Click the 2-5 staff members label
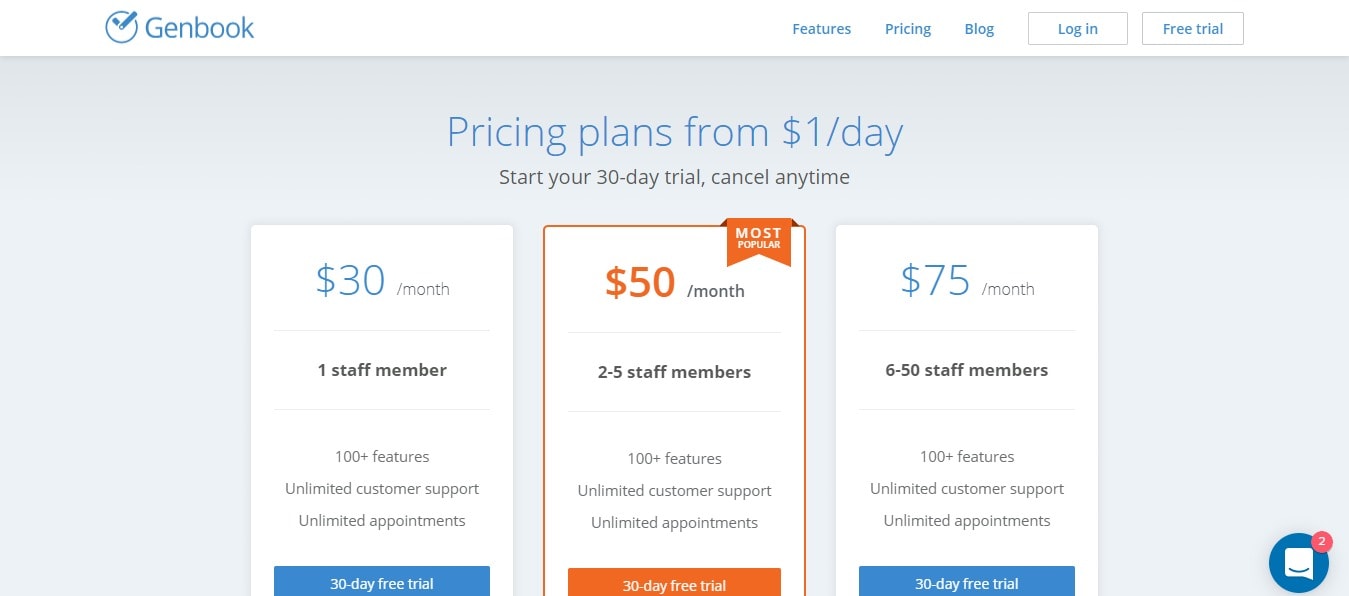The image size is (1349, 596). point(674,372)
